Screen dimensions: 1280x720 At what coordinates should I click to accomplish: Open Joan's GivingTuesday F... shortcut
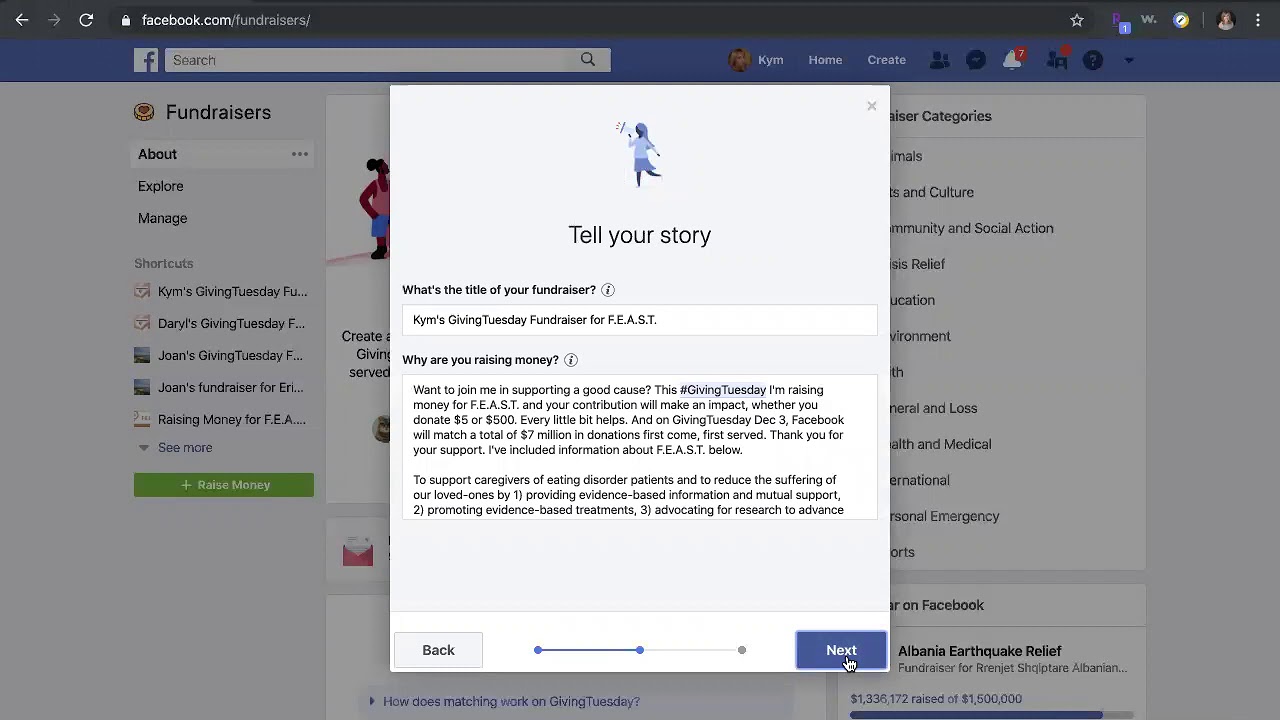click(218, 355)
